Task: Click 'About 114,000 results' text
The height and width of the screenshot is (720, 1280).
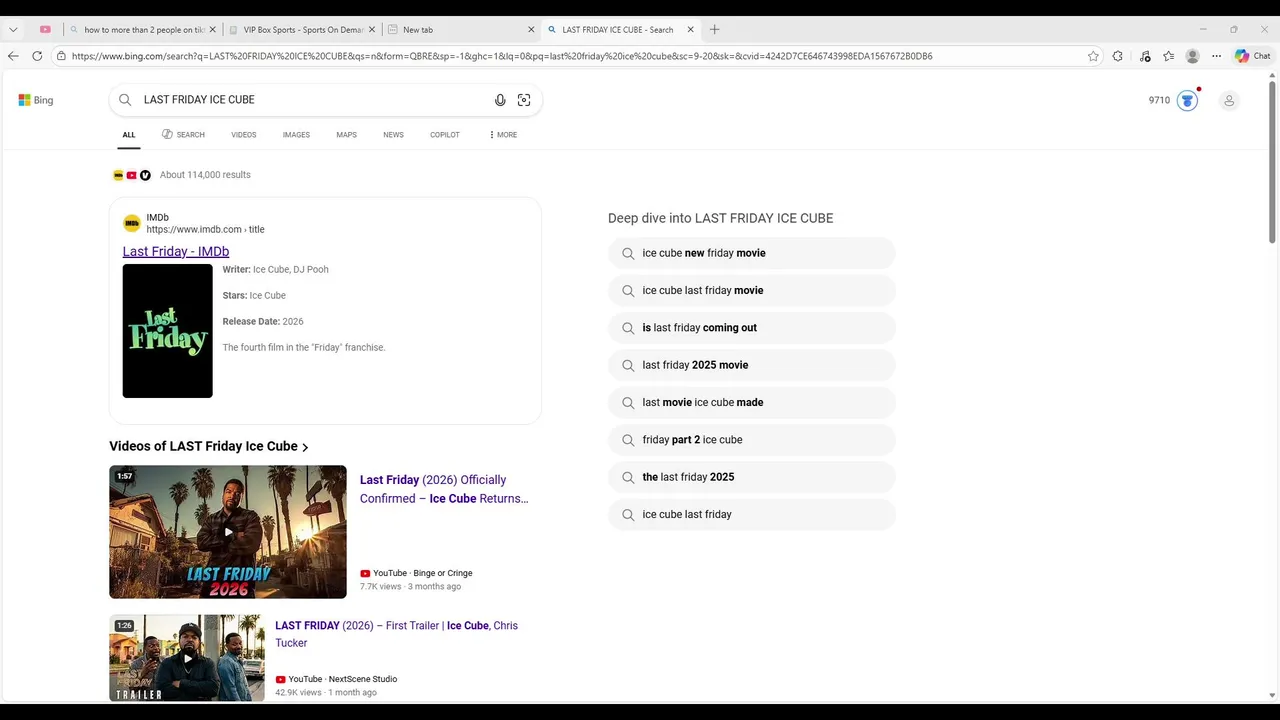Action: pyautogui.click(x=205, y=175)
